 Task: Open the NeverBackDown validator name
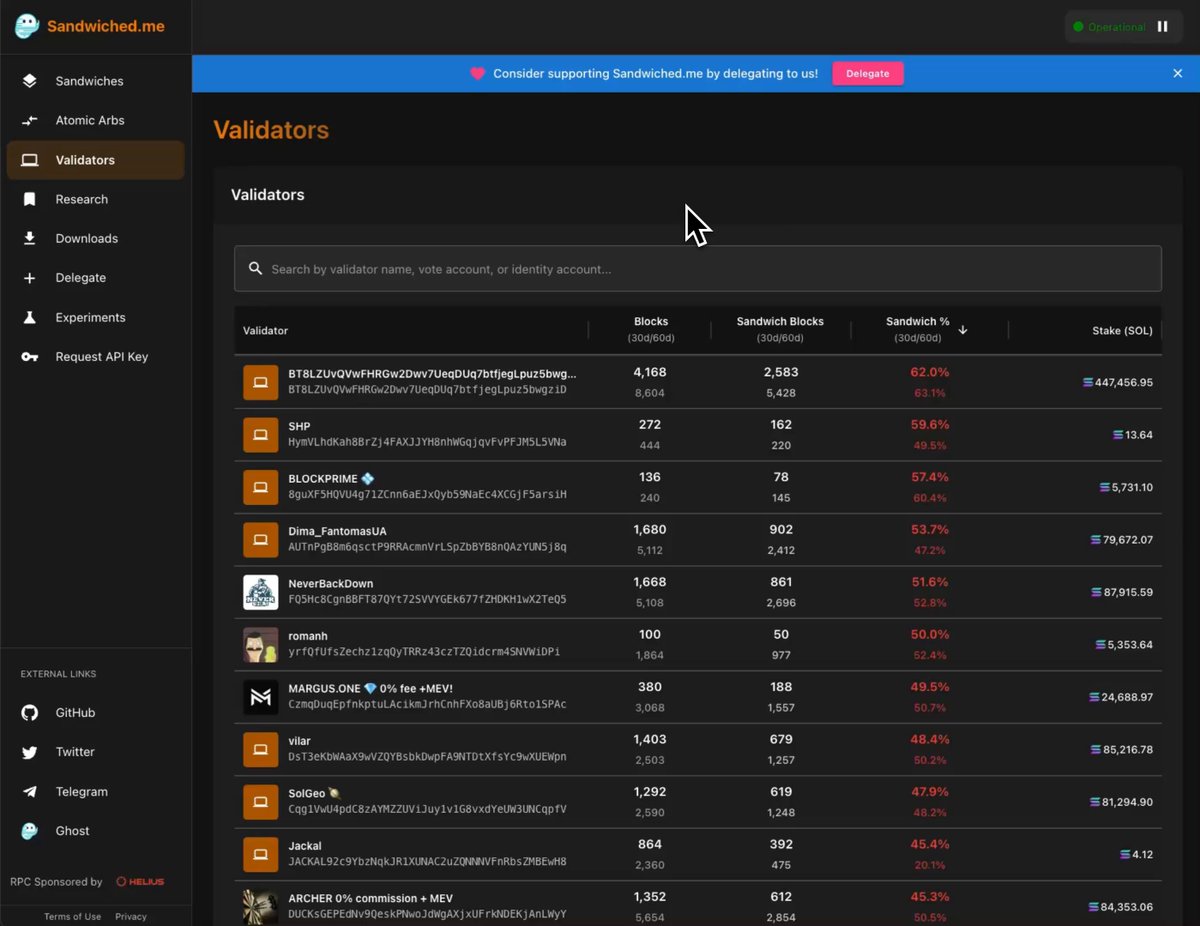pyautogui.click(x=331, y=584)
